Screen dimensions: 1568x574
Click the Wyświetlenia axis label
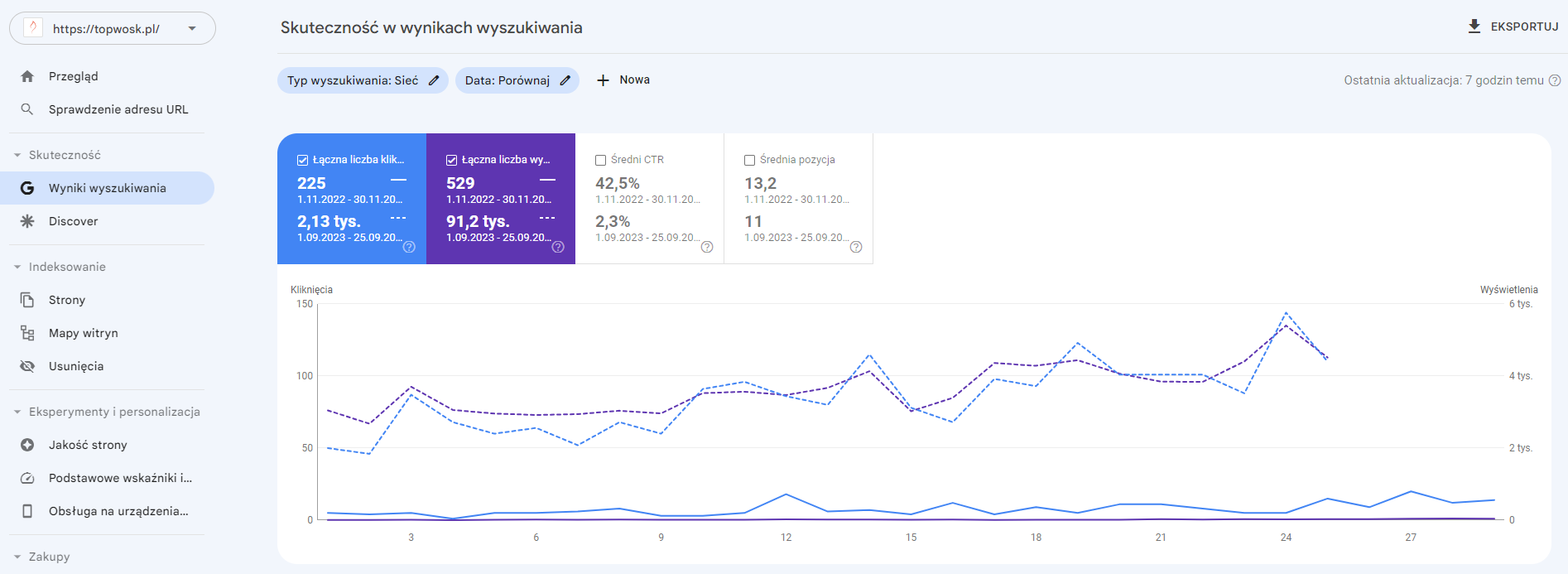(1509, 290)
